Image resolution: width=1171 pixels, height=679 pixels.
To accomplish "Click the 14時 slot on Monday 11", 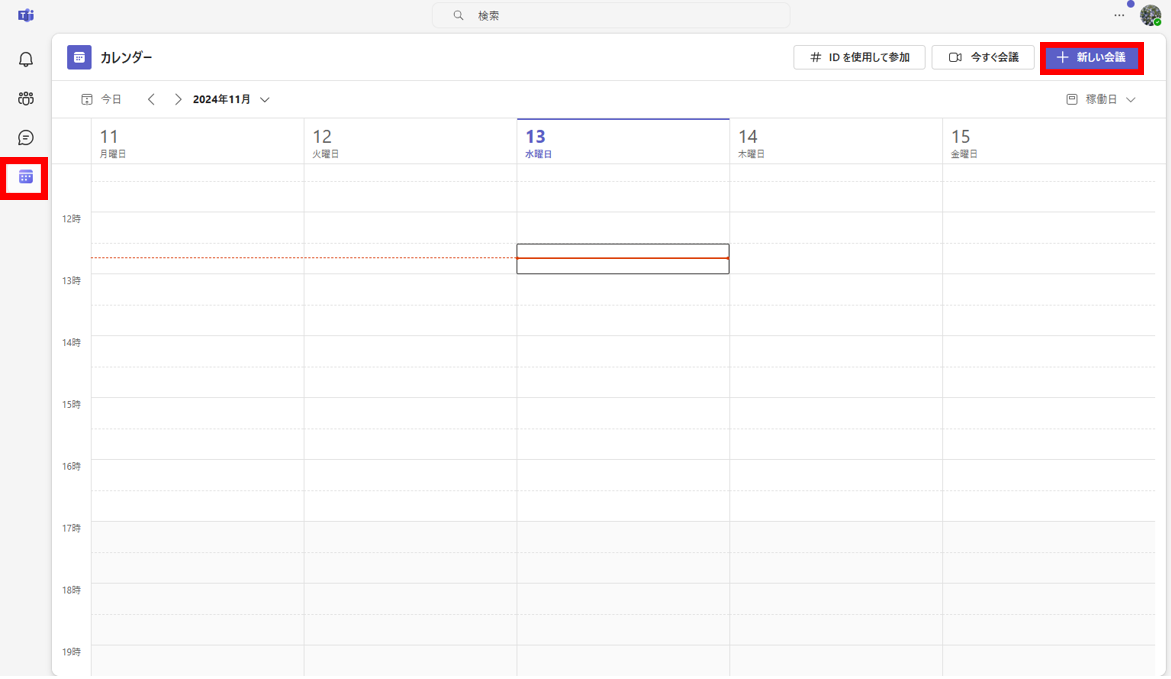I will pos(197,351).
